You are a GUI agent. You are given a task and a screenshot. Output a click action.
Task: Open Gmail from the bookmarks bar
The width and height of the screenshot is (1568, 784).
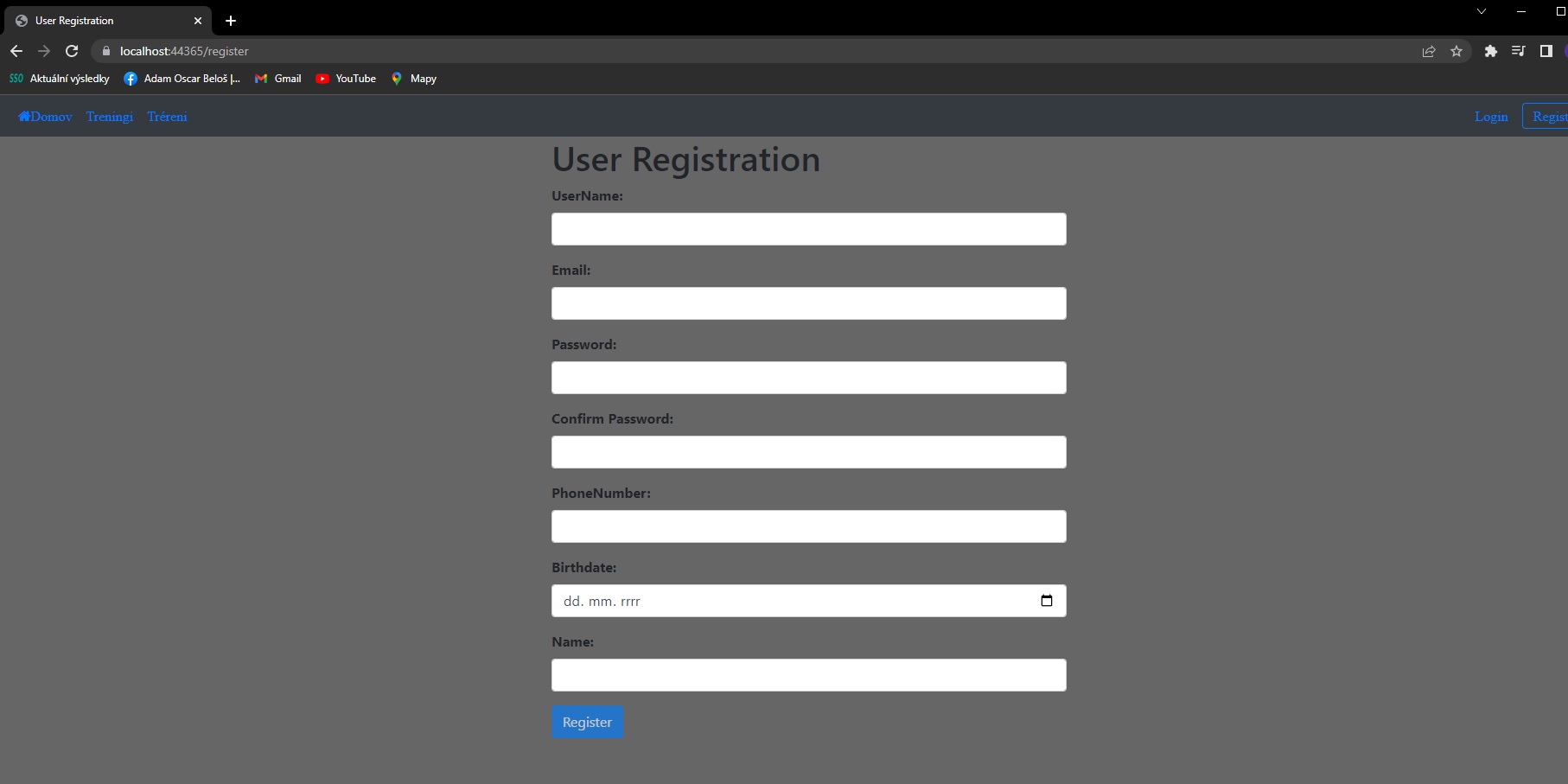point(277,79)
